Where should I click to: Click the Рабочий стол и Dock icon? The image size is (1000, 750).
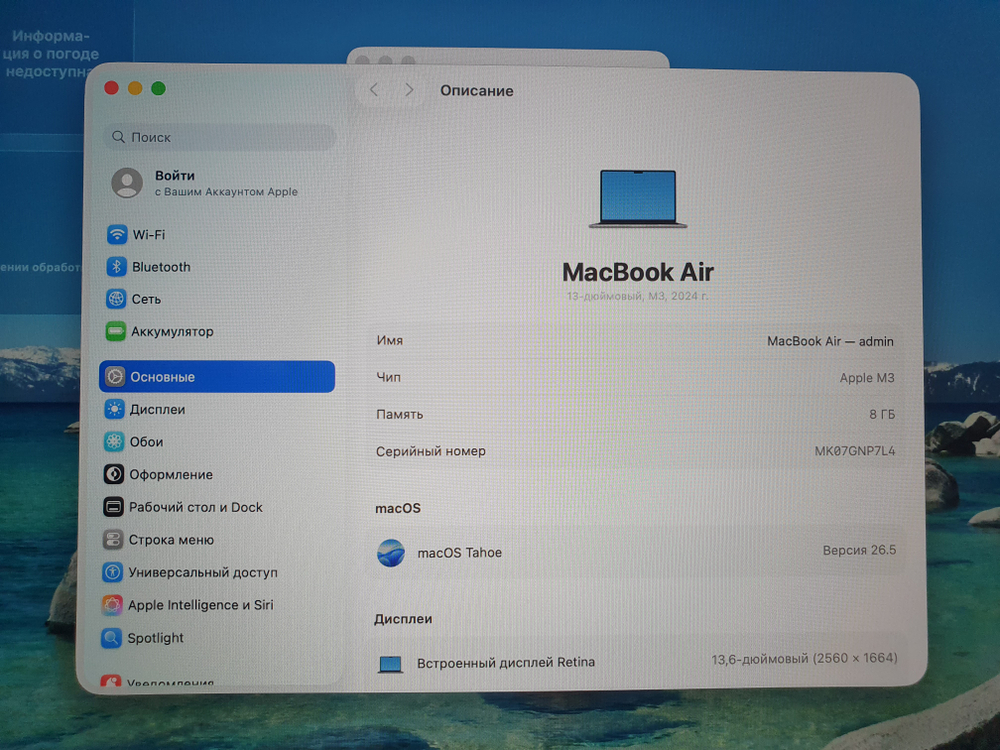(114, 506)
